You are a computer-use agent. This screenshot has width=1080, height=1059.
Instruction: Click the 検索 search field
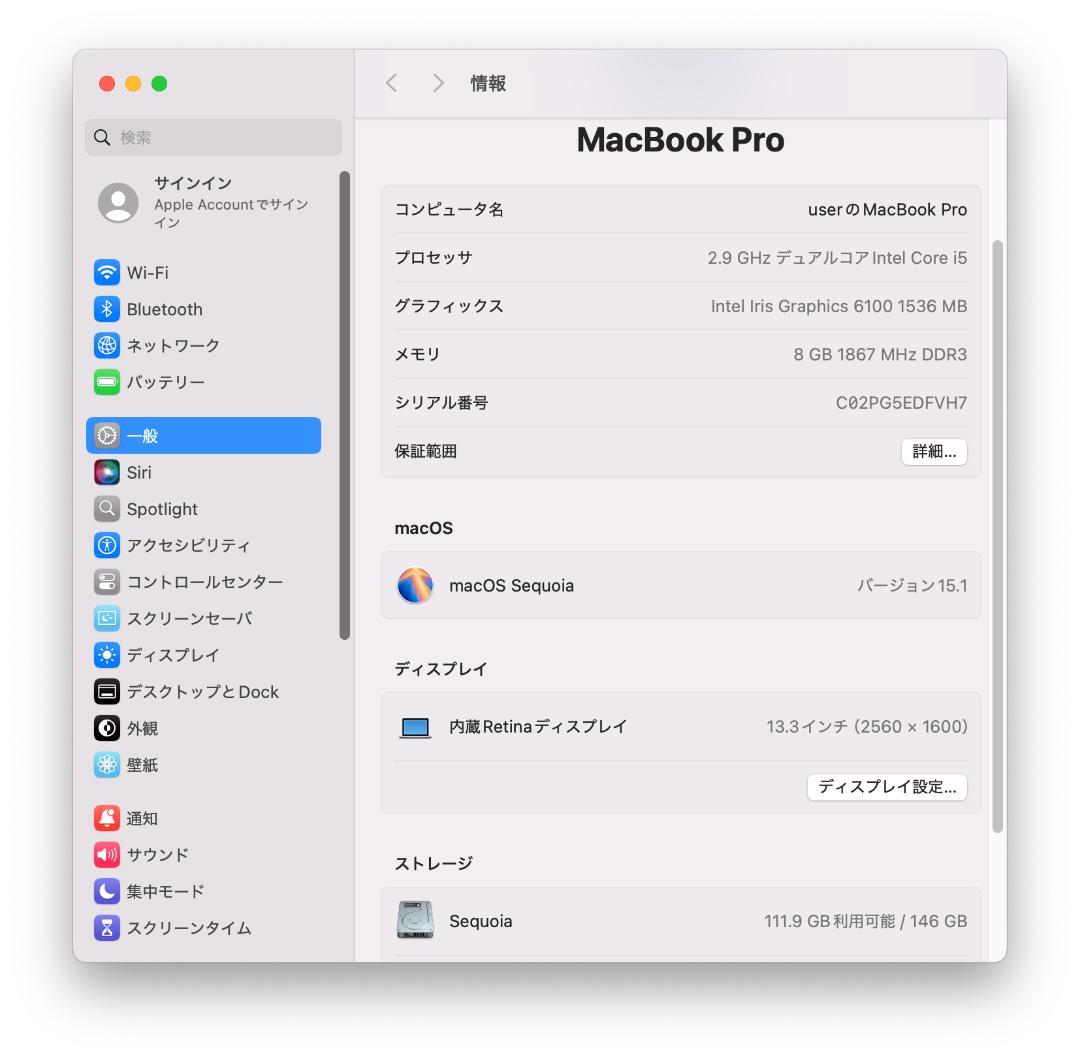pos(214,137)
